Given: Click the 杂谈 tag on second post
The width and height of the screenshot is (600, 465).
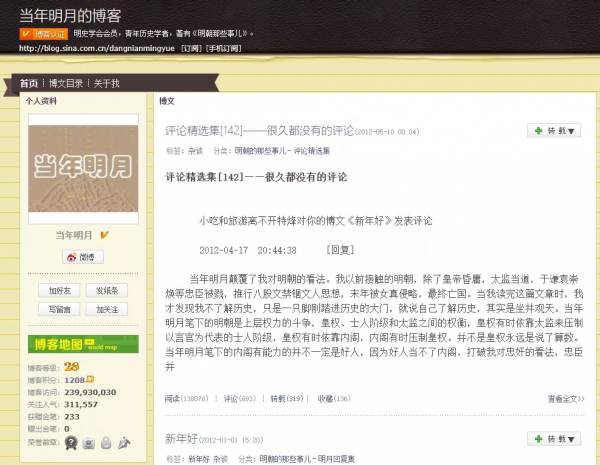Looking at the screenshot, I should click(x=220, y=459).
